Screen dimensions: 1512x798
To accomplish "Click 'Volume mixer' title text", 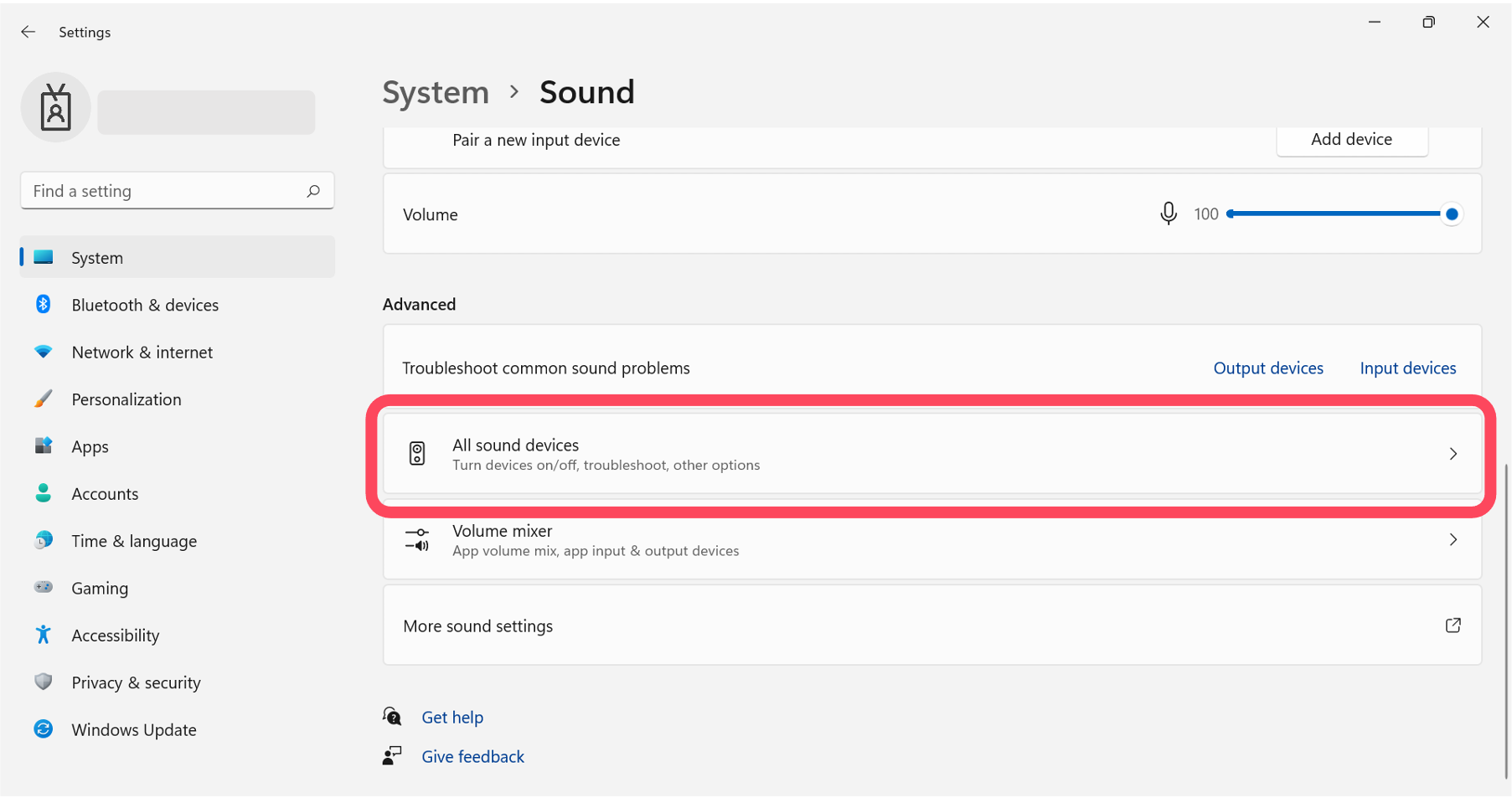I will coord(502,531).
